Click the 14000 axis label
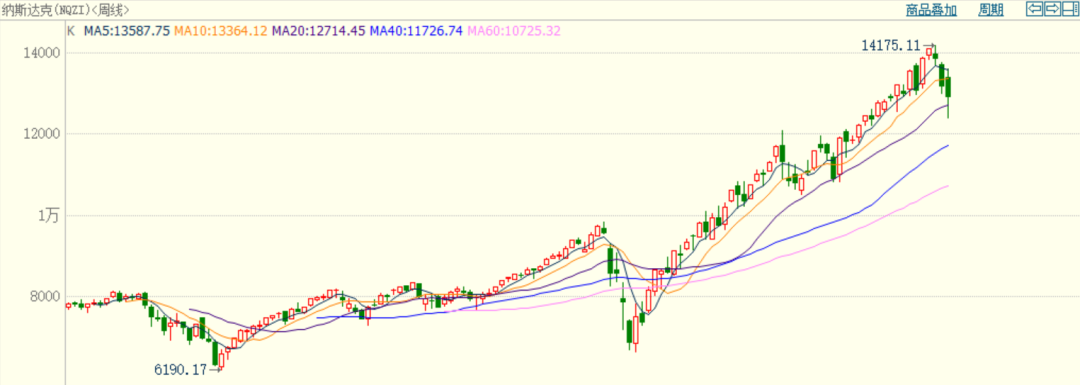 43,53
